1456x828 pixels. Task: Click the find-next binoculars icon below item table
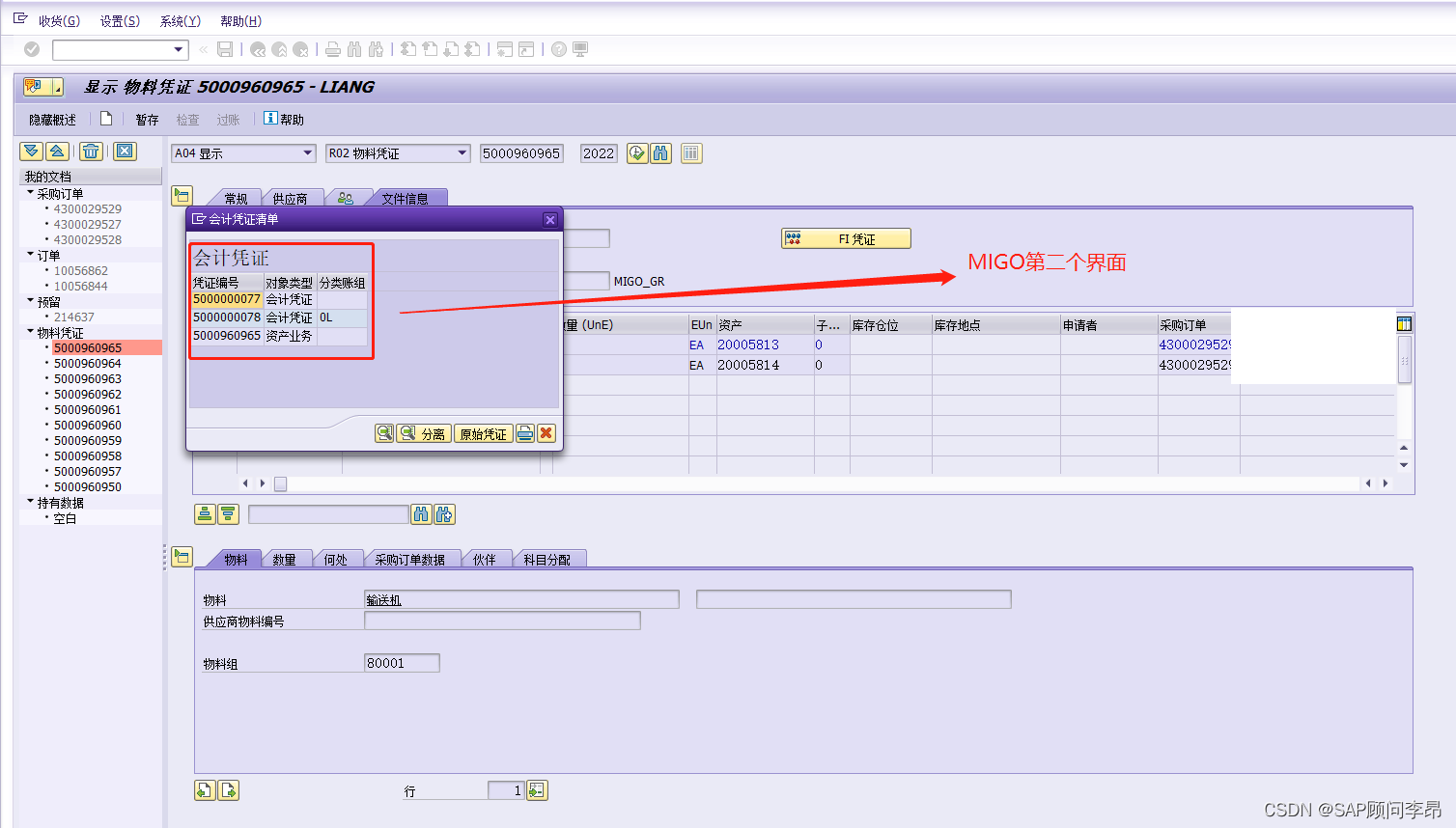coord(444,514)
